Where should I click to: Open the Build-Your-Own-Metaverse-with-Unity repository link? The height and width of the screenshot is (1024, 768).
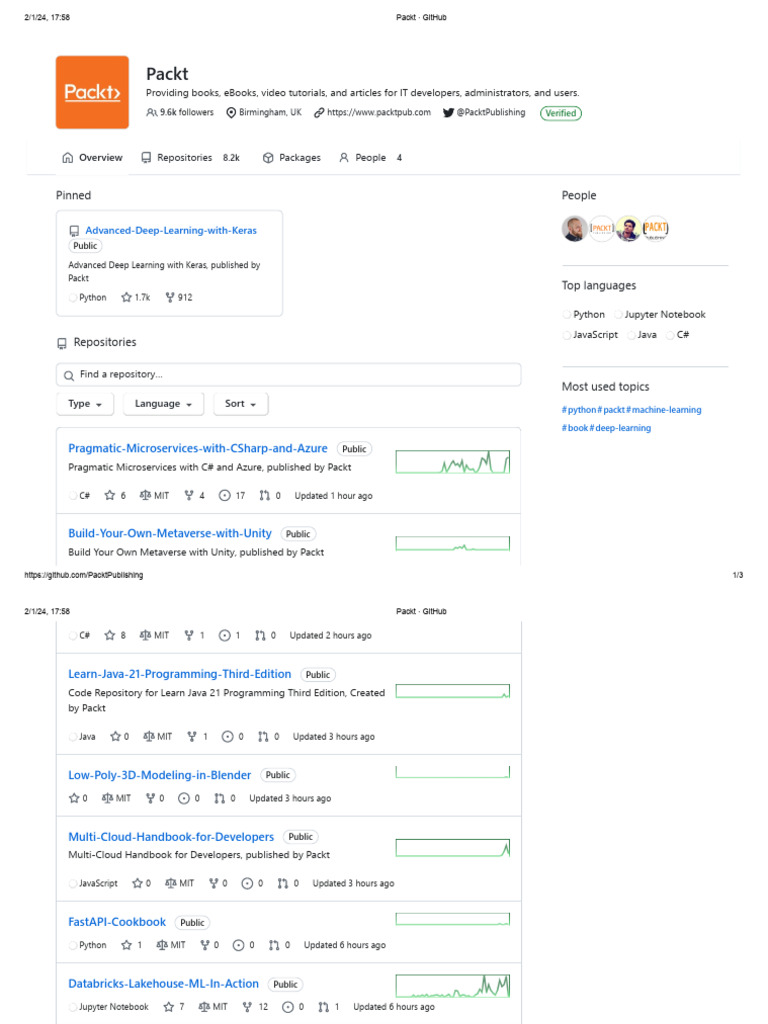(x=170, y=534)
